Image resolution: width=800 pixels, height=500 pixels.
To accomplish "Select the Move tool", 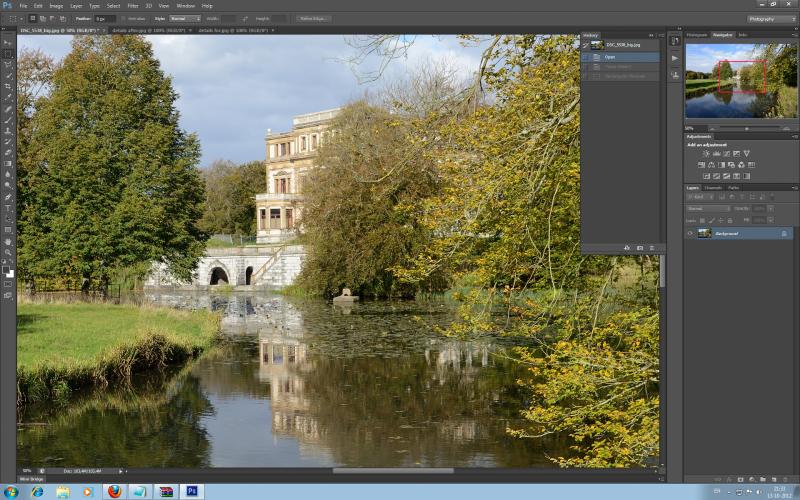I will (x=8, y=42).
